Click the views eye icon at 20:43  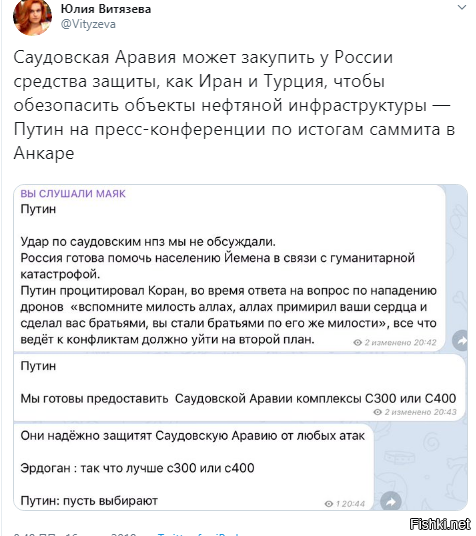pyautogui.click(x=378, y=412)
